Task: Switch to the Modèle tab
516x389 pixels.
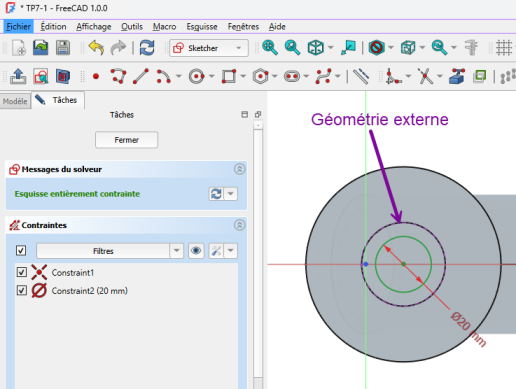Action: pos(15,101)
